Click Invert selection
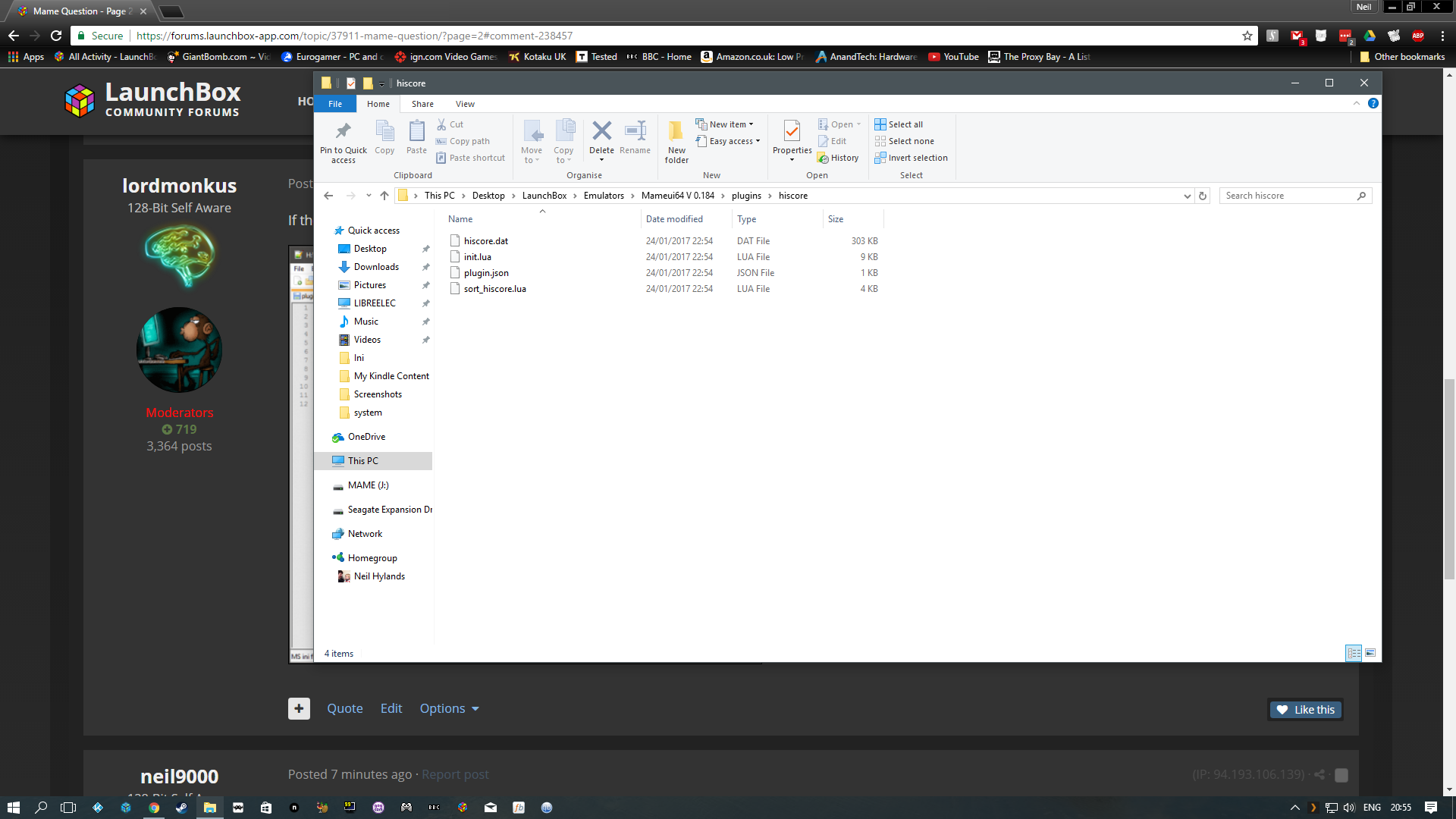This screenshot has height=819, width=1456. point(911,158)
